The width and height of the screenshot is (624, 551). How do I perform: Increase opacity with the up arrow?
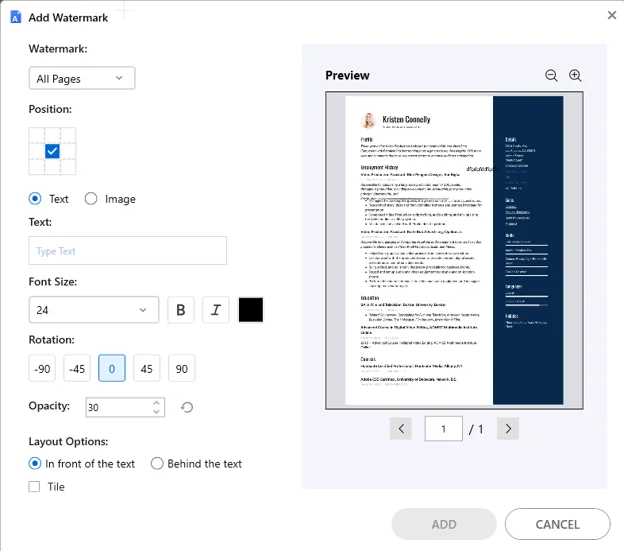(156, 403)
